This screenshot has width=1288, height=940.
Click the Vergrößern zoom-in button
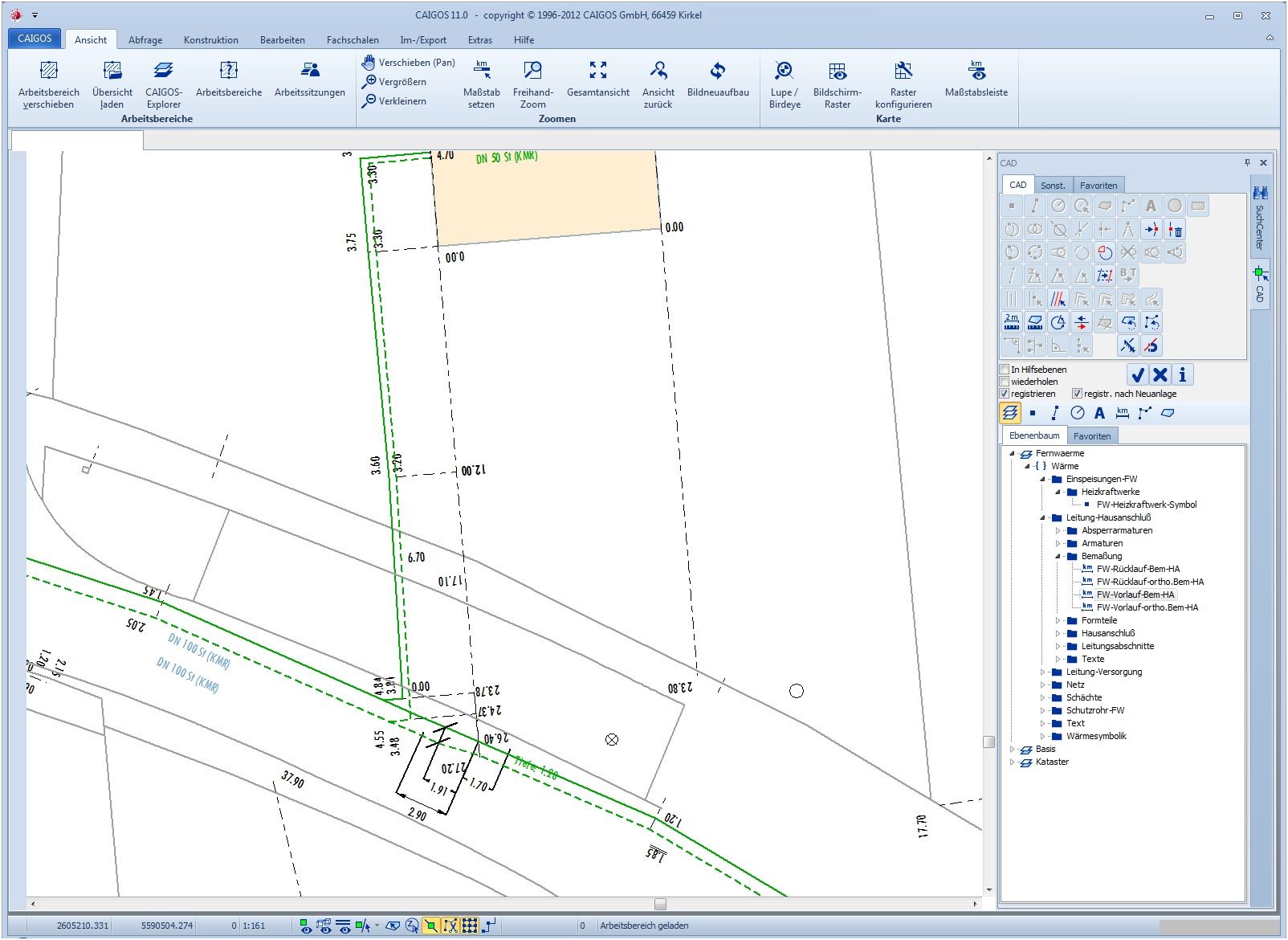pyautogui.click(x=394, y=82)
